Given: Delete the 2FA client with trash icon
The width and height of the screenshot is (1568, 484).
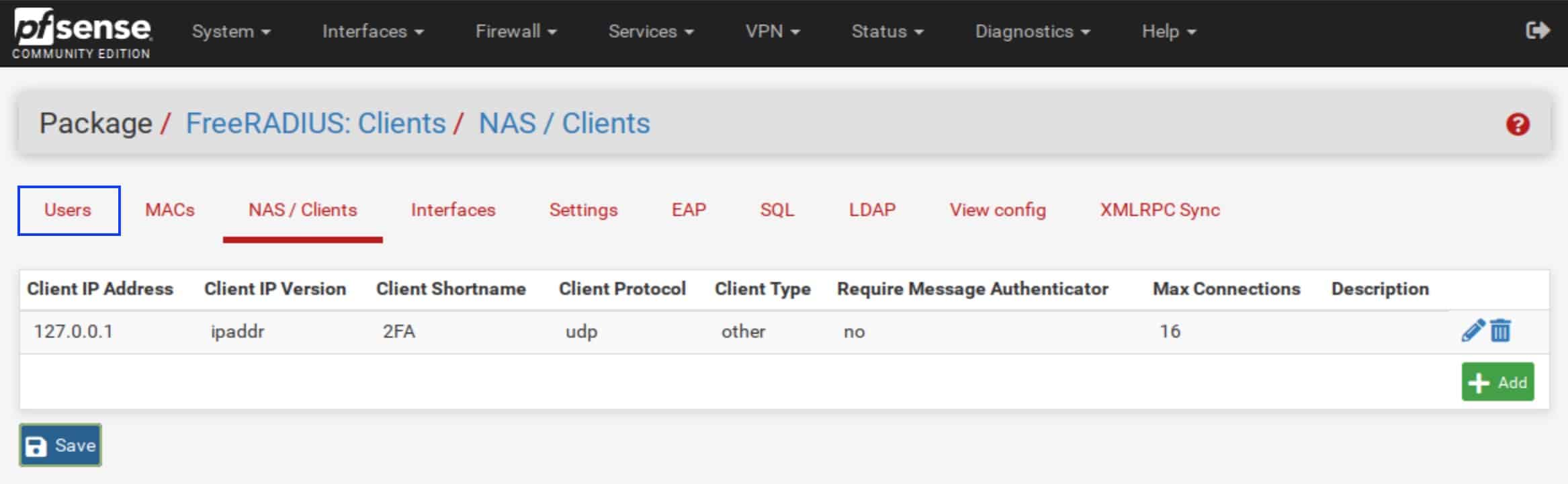Looking at the screenshot, I should [1500, 331].
